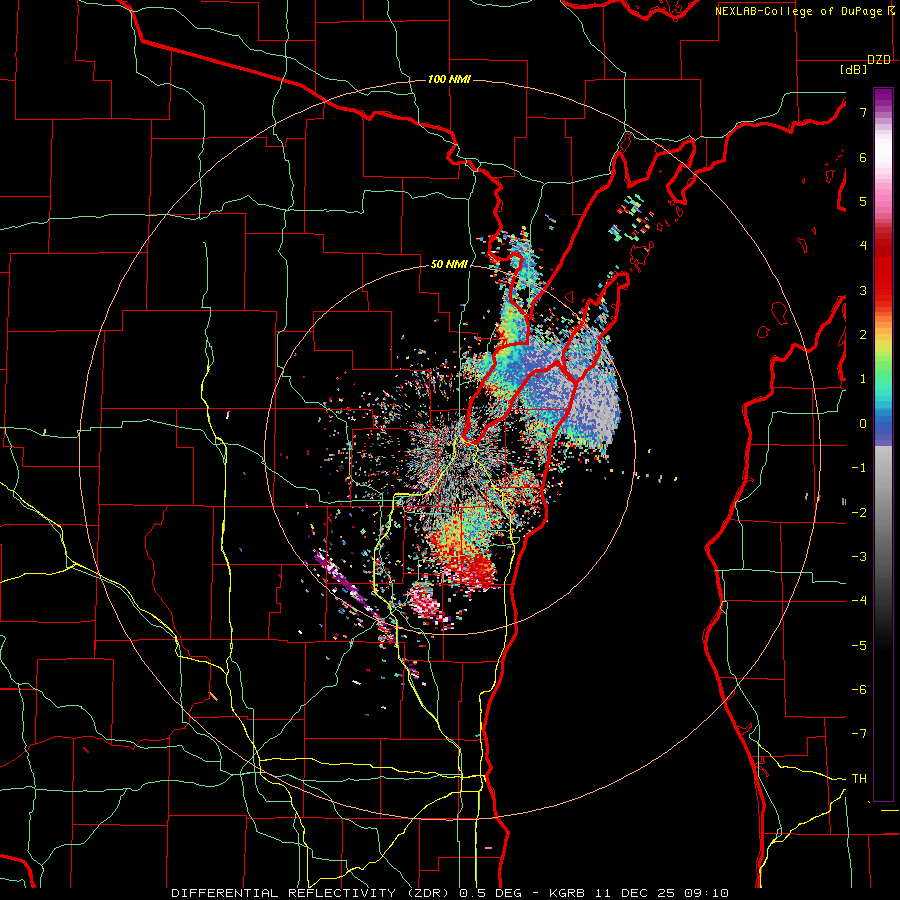Viewport: 900px width, 900px height.
Task: Click the DZD legend title
Action: coord(879,60)
